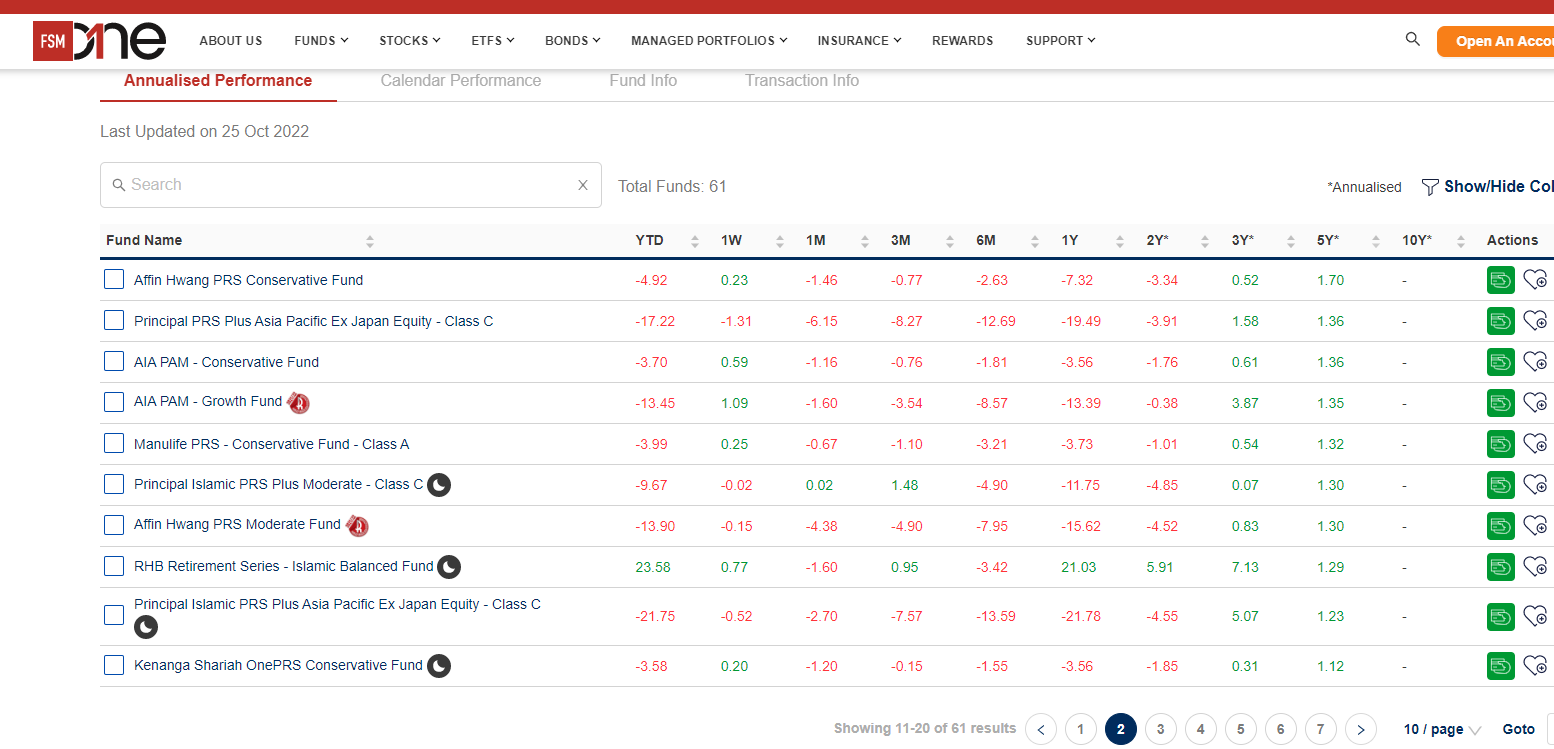Add Affin Hwang PRS Conservative Fund to watchlist
Image resolution: width=1554 pixels, height=749 pixels.
(x=1535, y=280)
